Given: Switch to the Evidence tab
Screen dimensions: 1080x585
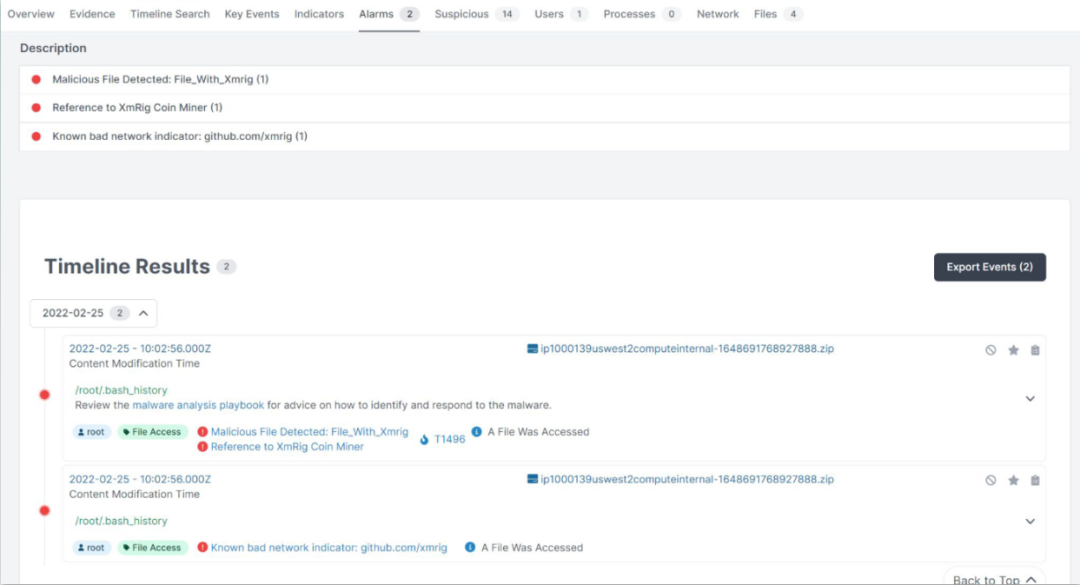Looking at the screenshot, I should click(x=92, y=14).
